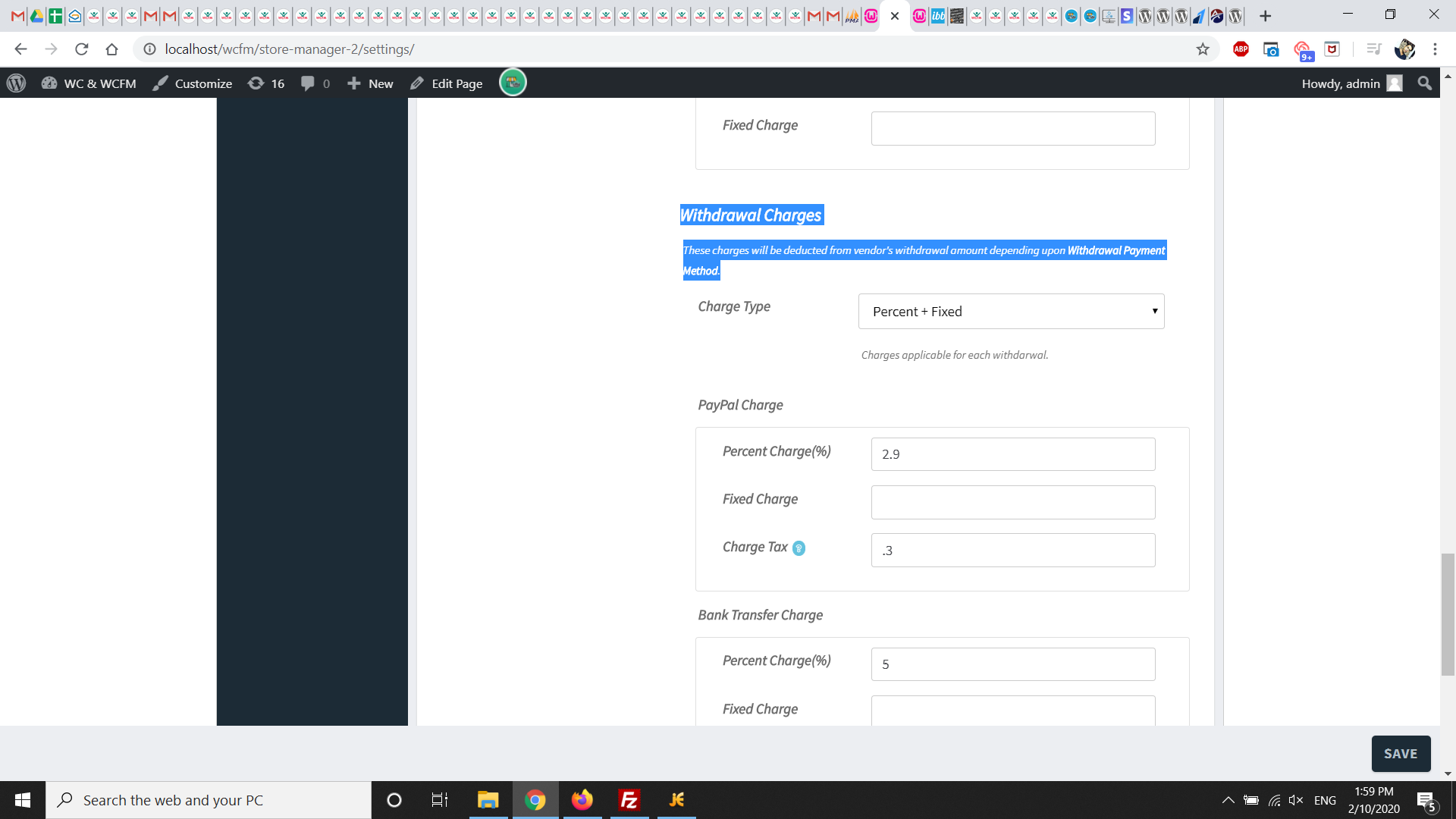The image size is (1456, 819).
Task: Click the 'Bank Transfer Charge' section label
Action: pos(760,615)
